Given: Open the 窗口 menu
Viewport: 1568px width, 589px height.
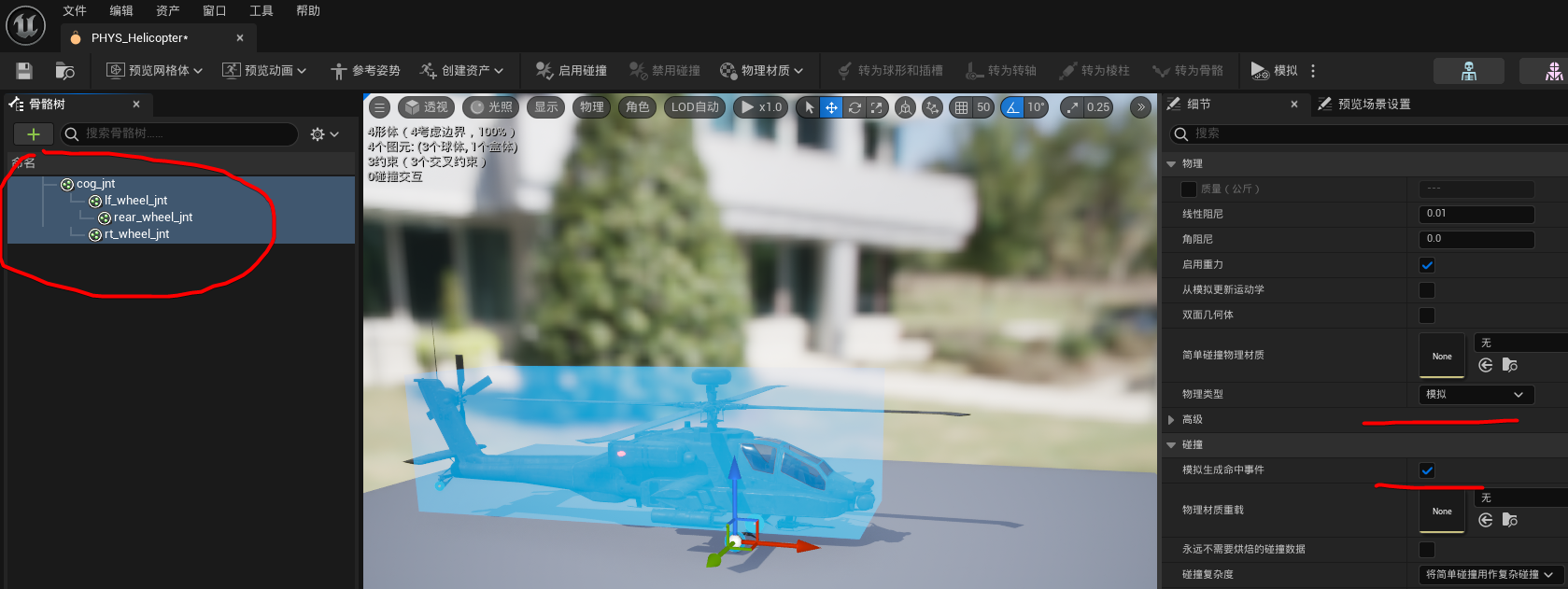Looking at the screenshot, I should point(215,11).
